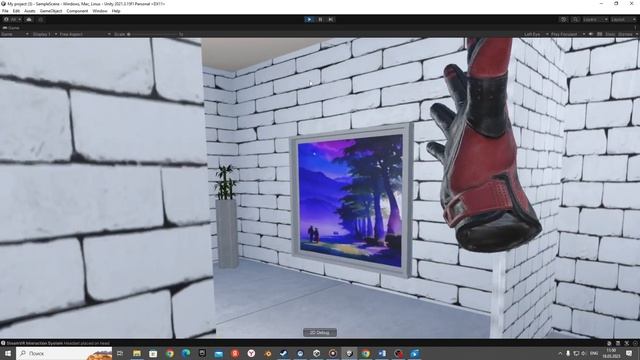The image size is (640, 360).
Task: Toggle the Mute Audio icon
Action: tap(591, 34)
